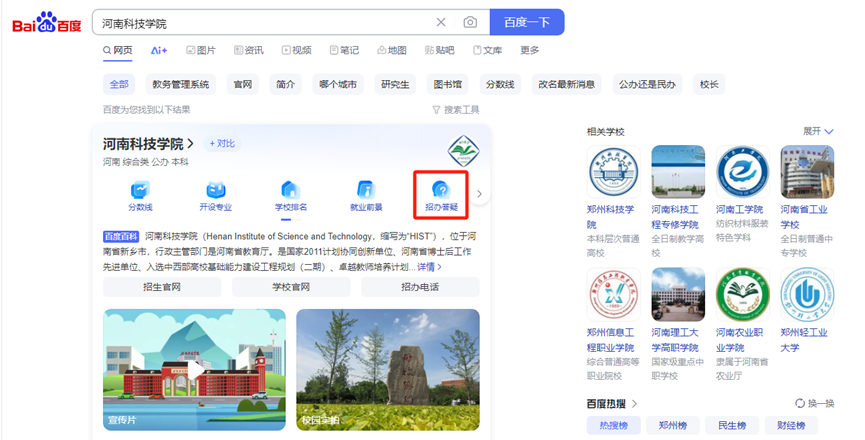Open the 就业前景 icon shortcut
This screenshot has width=865, height=440.
[x=366, y=196]
